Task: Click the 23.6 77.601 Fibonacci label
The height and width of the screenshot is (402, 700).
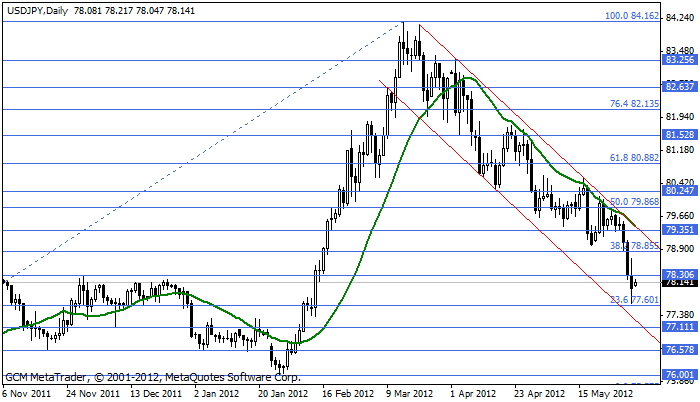Action: click(x=634, y=299)
